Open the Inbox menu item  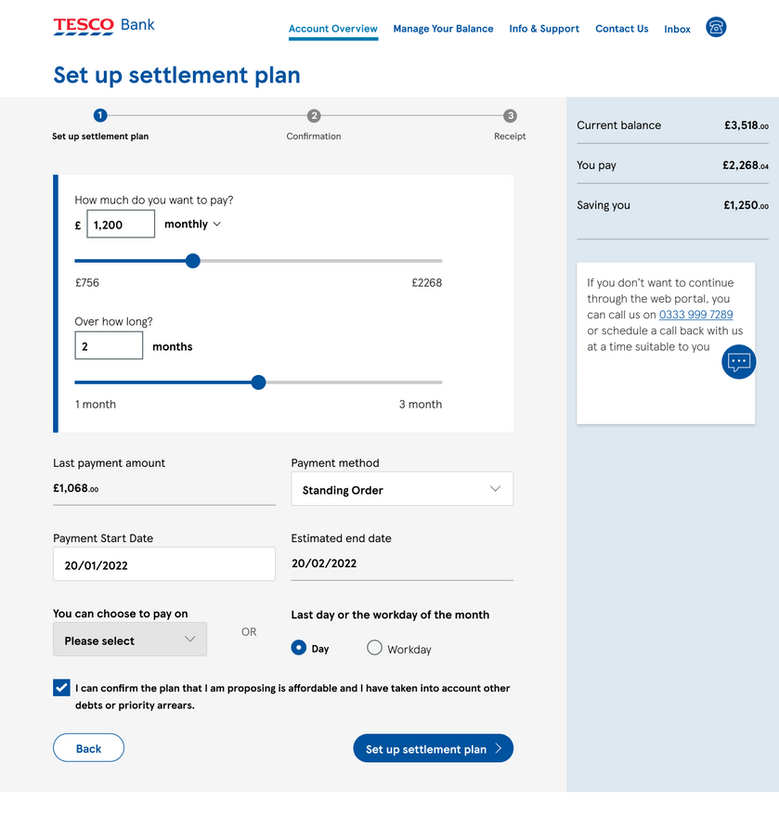(x=677, y=30)
